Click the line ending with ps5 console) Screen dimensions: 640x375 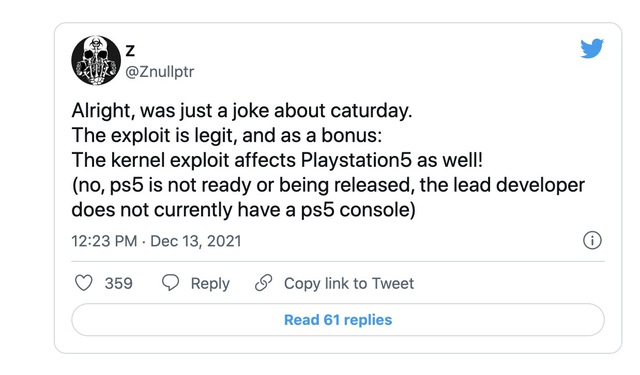[243, 210]
